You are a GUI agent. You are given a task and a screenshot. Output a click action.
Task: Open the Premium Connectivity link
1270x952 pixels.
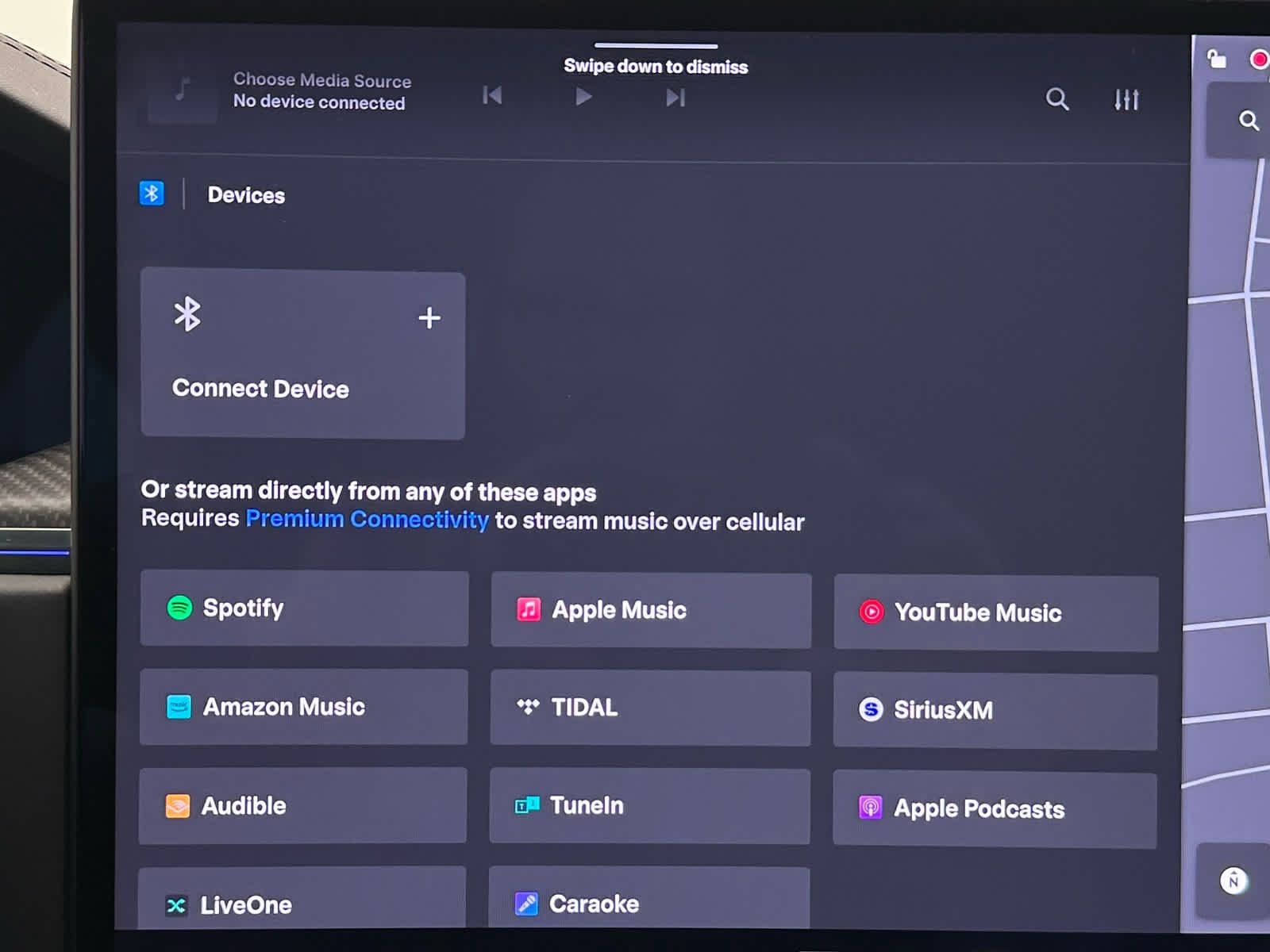point(367,519)
